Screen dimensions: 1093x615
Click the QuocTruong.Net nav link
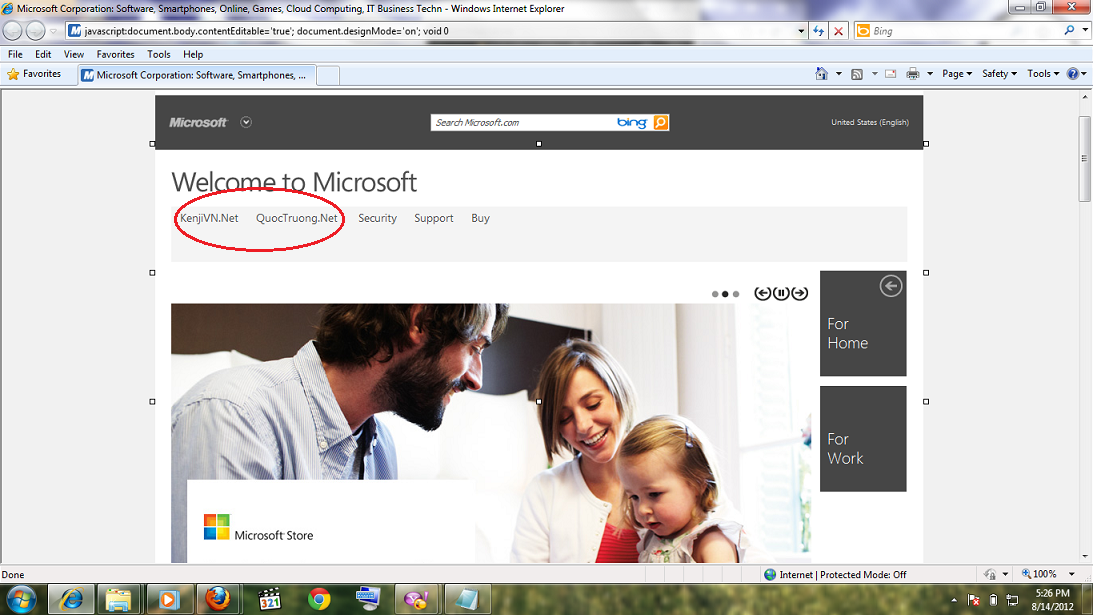(x=297, y=218)
